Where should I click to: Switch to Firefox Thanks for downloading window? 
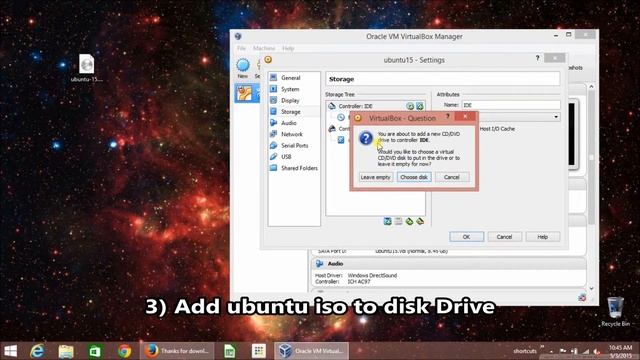177,351
